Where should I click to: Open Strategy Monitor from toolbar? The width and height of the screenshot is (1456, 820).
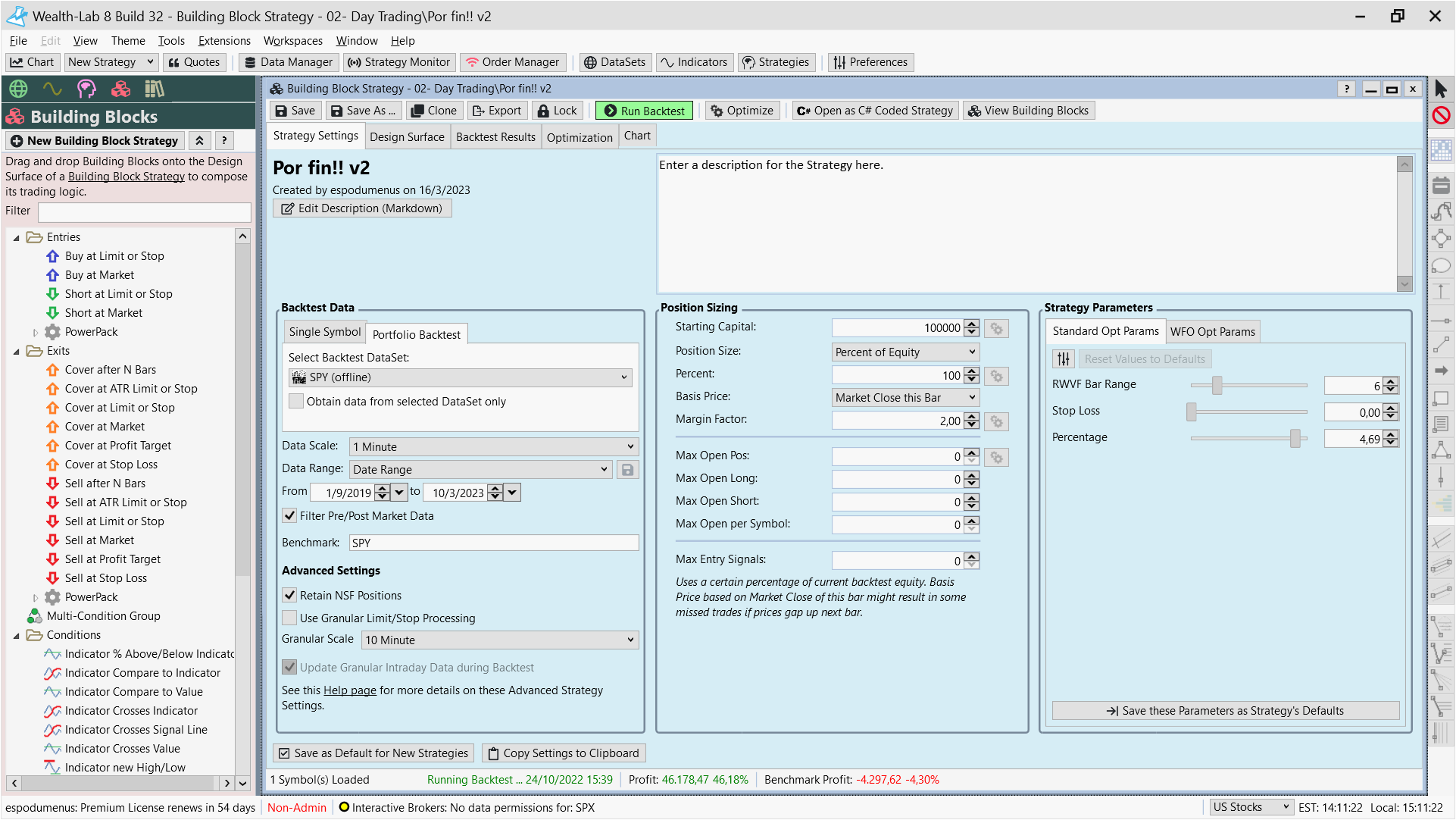(399, 62)
